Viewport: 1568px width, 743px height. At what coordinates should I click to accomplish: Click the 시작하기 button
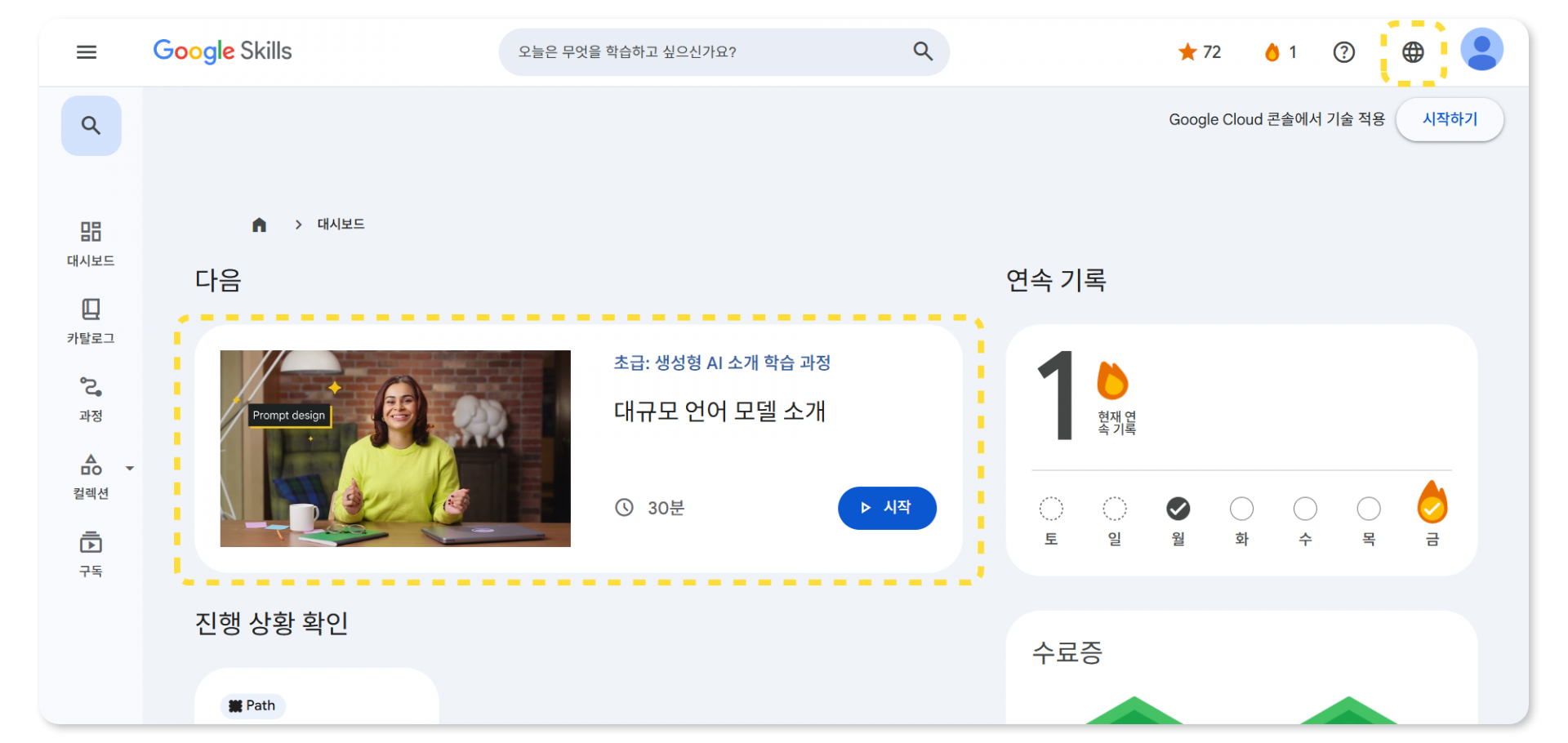pos(1450,119)
